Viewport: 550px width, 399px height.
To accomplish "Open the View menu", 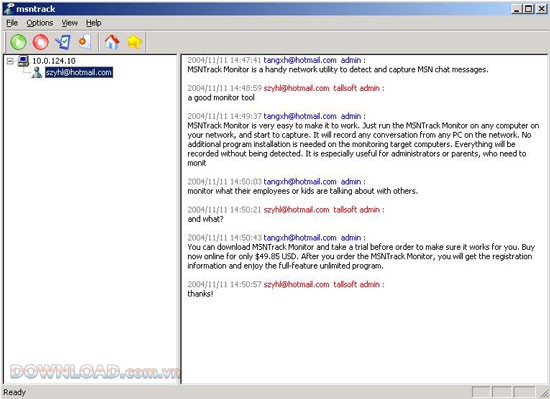I will click(69, 23).
